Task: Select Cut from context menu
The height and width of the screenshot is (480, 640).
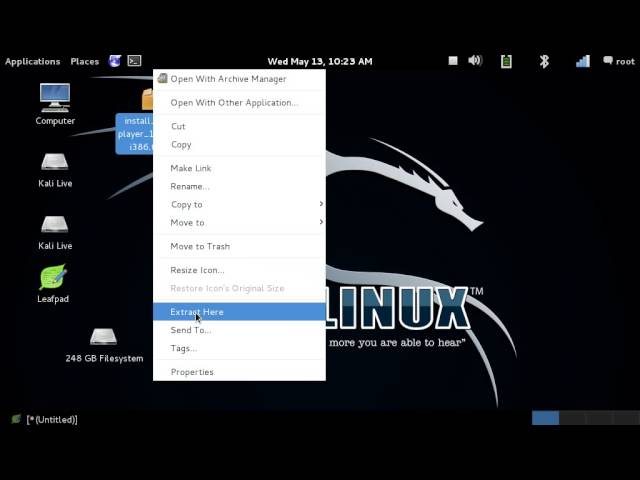Action: [x=239, y=127]
